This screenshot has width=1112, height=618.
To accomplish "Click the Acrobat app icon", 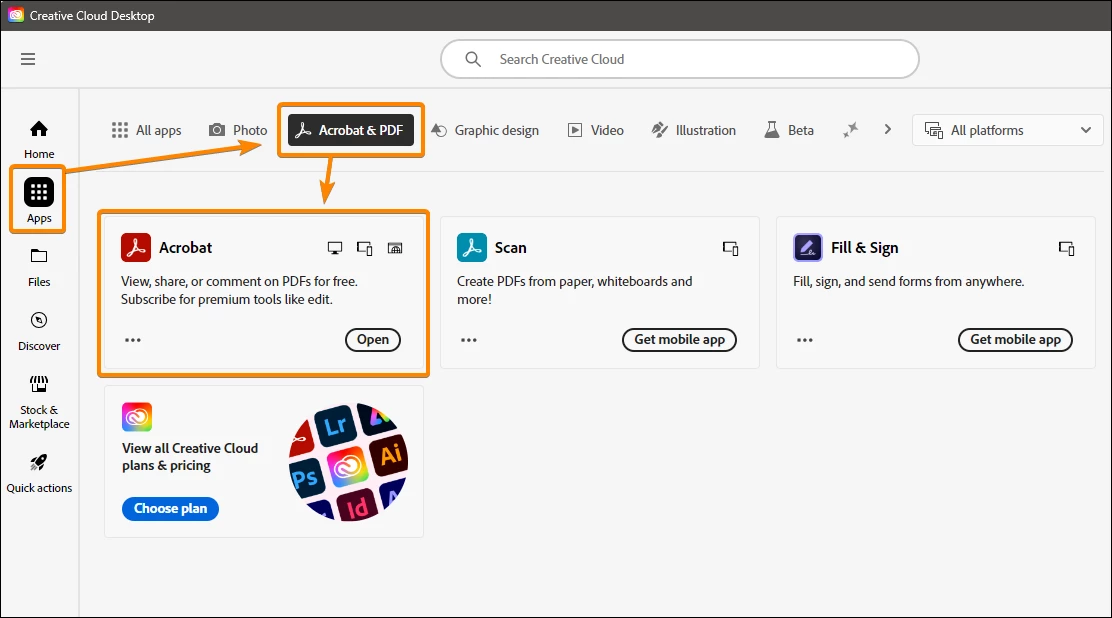I will tap(135, 248).
